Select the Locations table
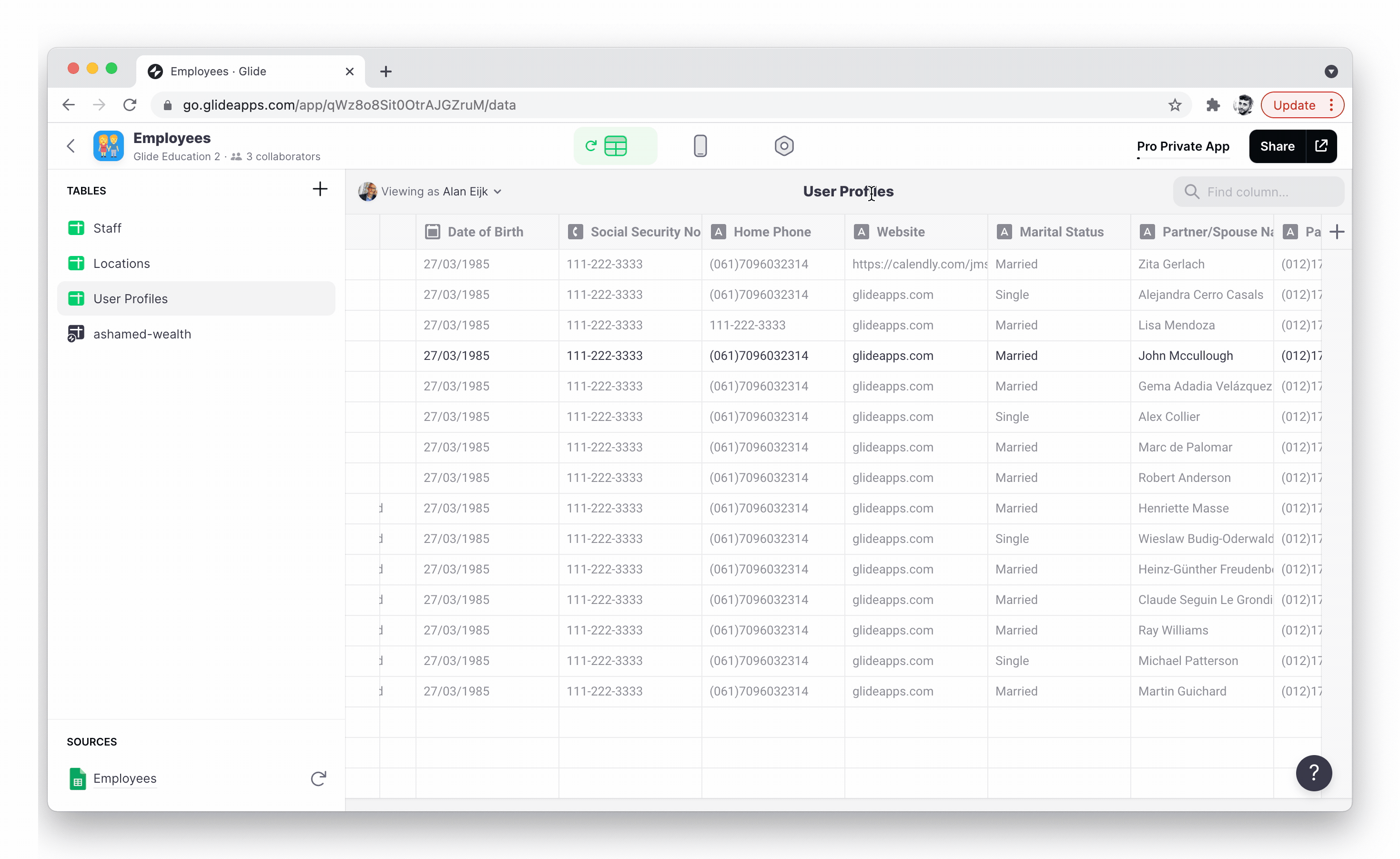This screenshot has height=859, width=1400. [x=122, y=263]
